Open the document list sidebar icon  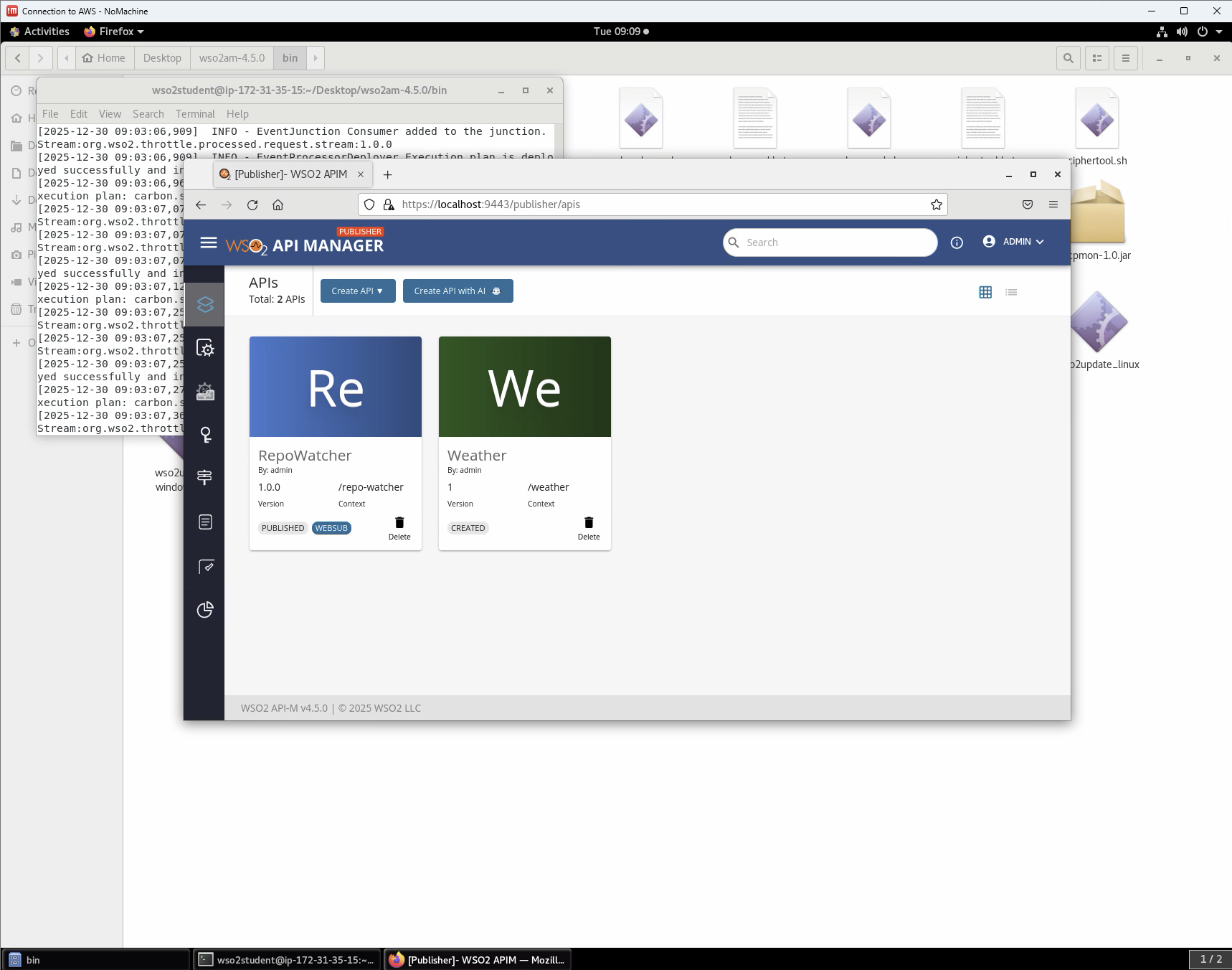tap(205, 522)
